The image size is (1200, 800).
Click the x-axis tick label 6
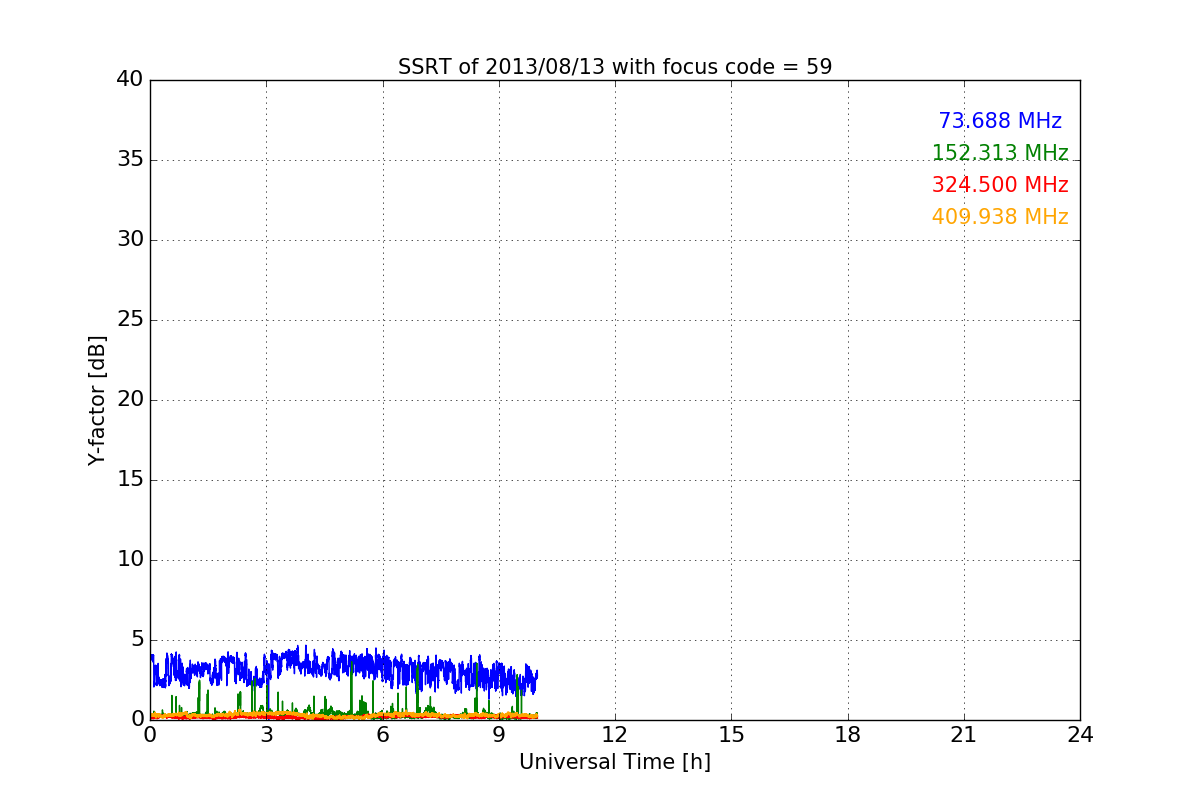click(383, 735)
